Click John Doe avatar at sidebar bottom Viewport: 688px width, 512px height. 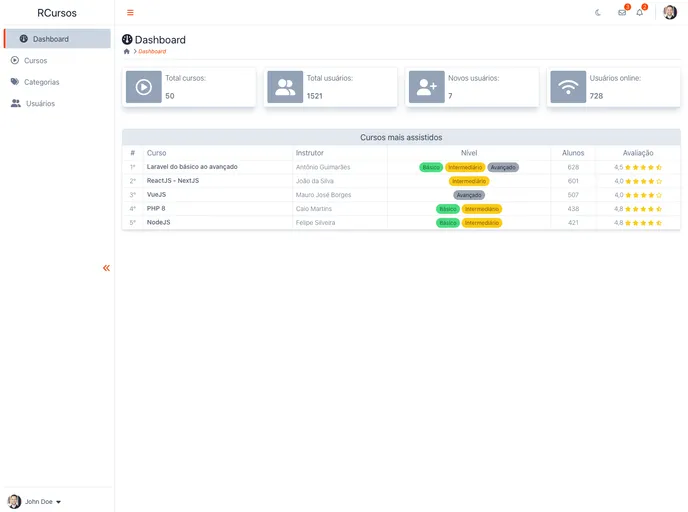pos(14,501)
